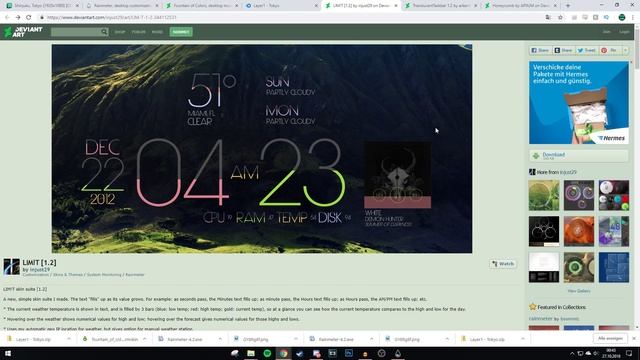This screenshot has height=360, width=640.
Task: Open the green ring on brown gallery thumbnail
Action: point(579,267)
